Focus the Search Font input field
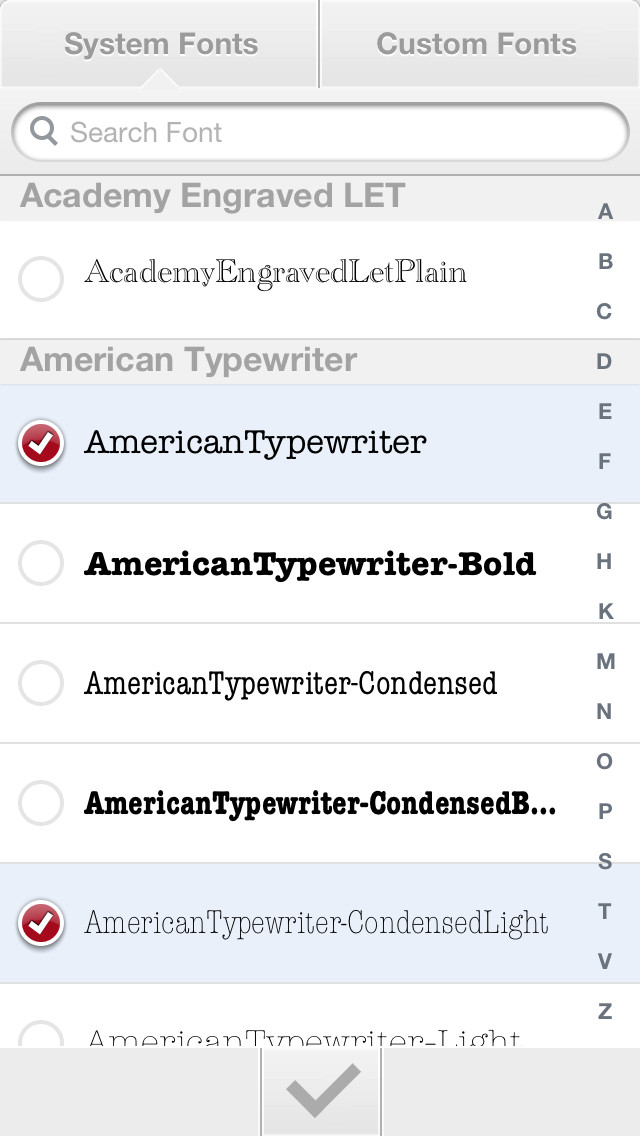640x1136 pixels. 320,132
